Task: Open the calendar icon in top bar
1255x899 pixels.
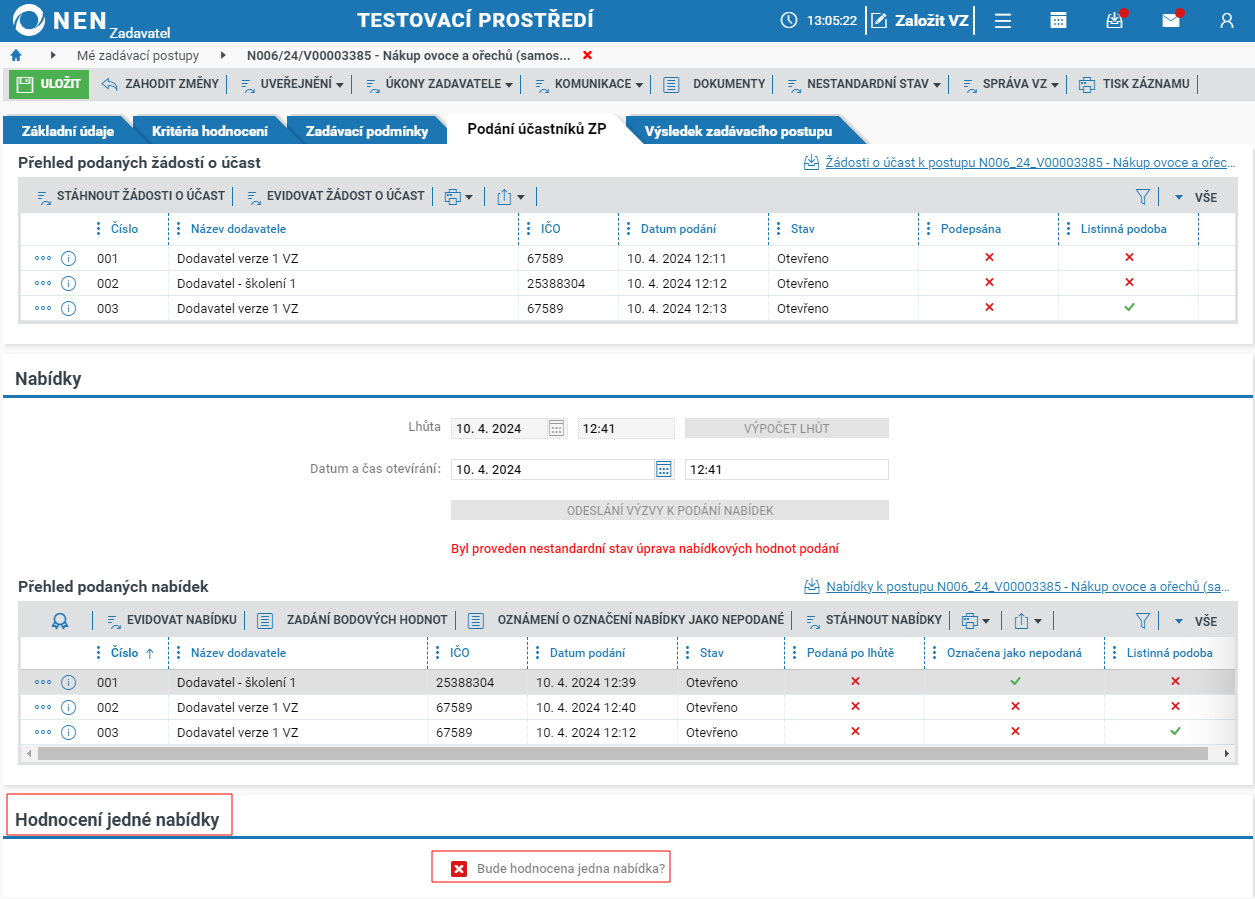Action: (x=1058, y=20)
